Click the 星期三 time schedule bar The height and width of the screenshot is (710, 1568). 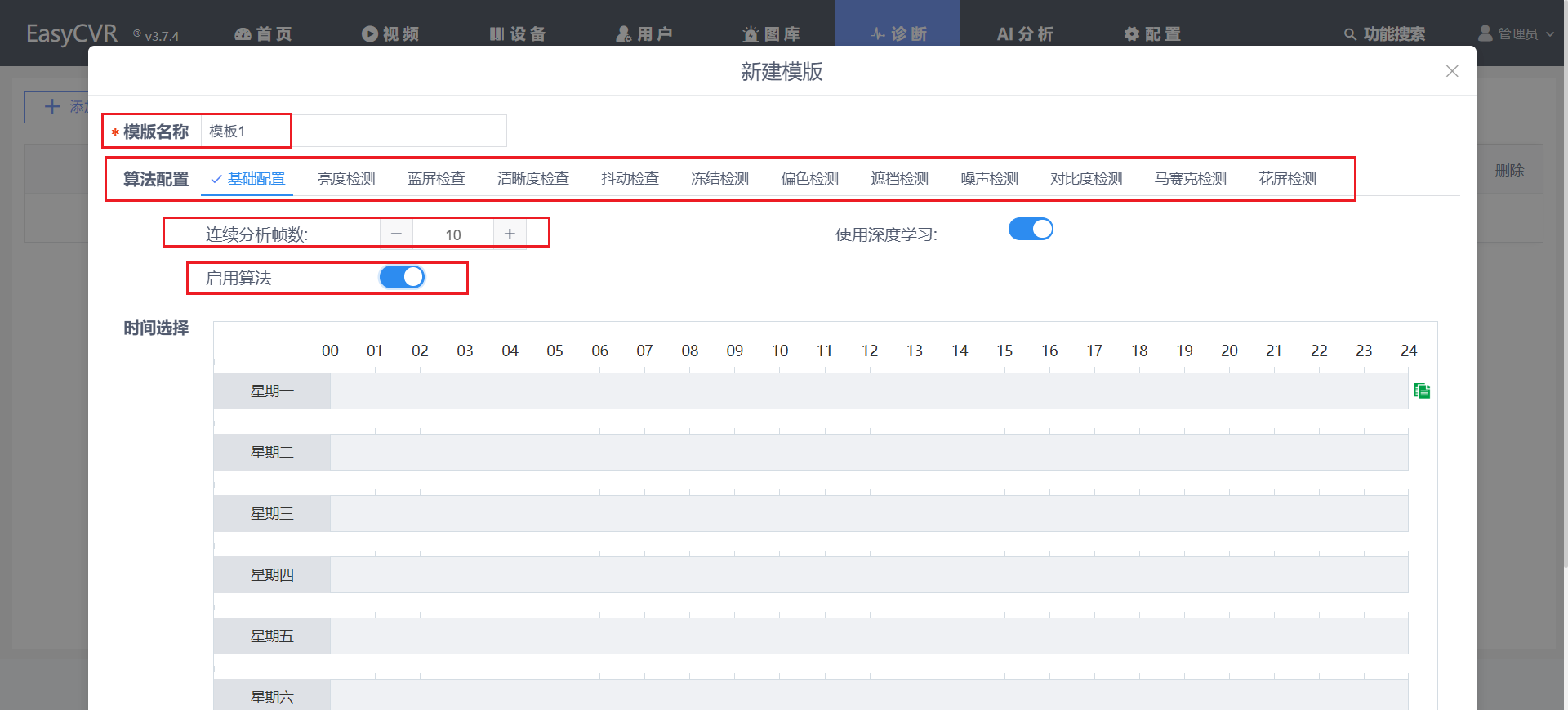click(x=869, y=514)
